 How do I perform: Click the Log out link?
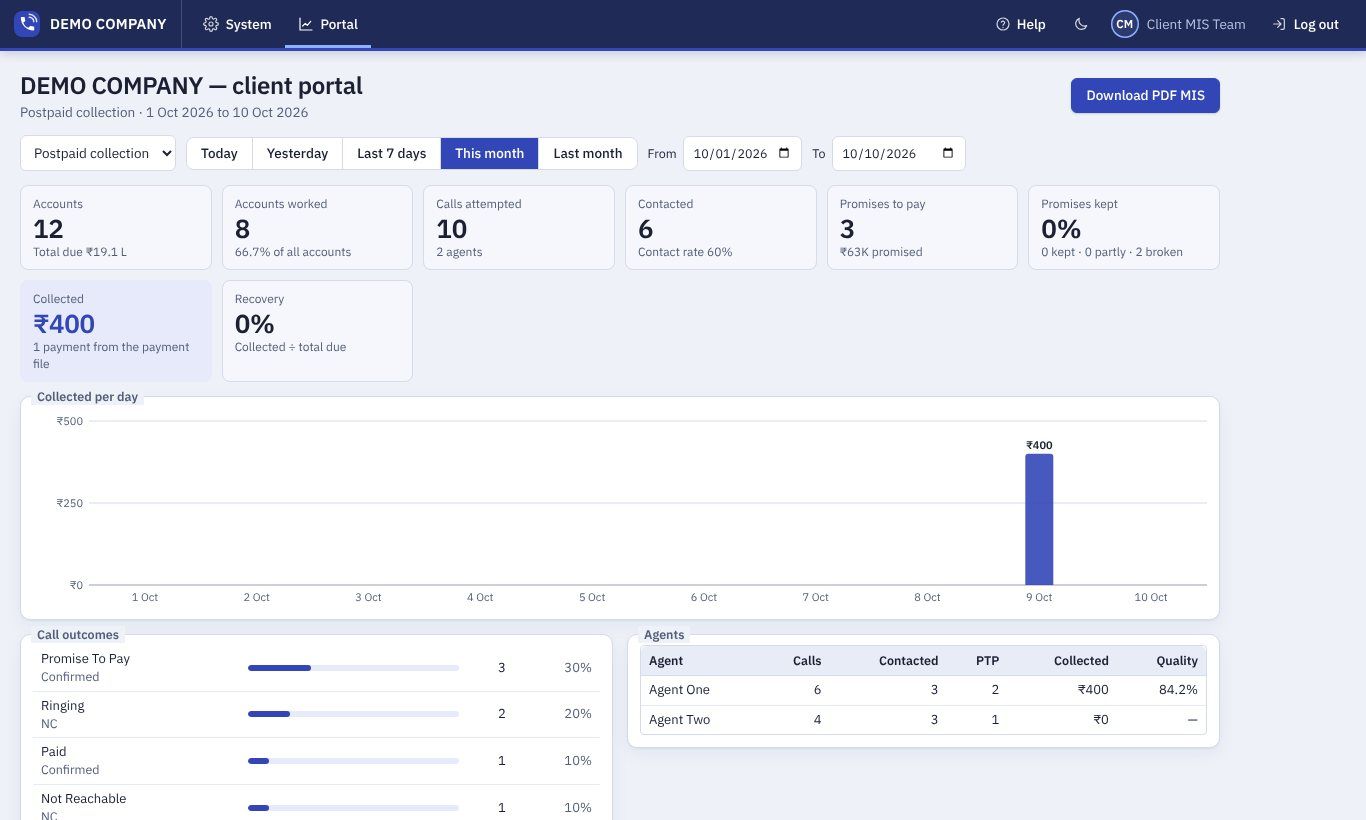1305,24
